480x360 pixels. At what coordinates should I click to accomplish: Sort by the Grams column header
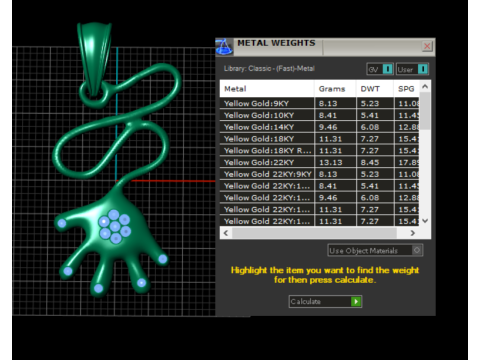335,89
